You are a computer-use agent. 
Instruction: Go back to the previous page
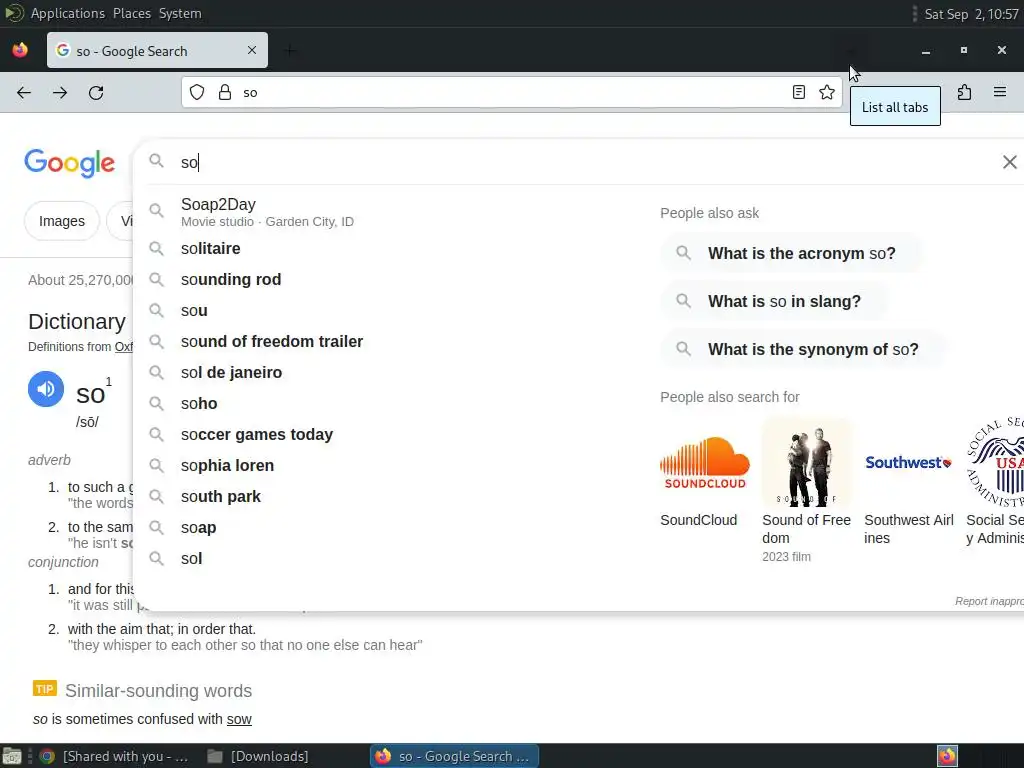24,93
